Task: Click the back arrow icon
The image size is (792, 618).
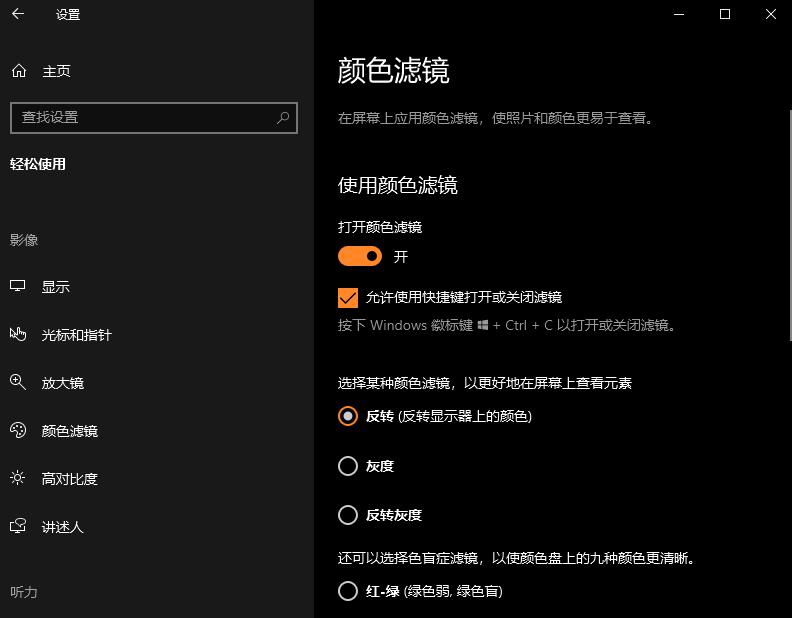Action: [18, 15]
